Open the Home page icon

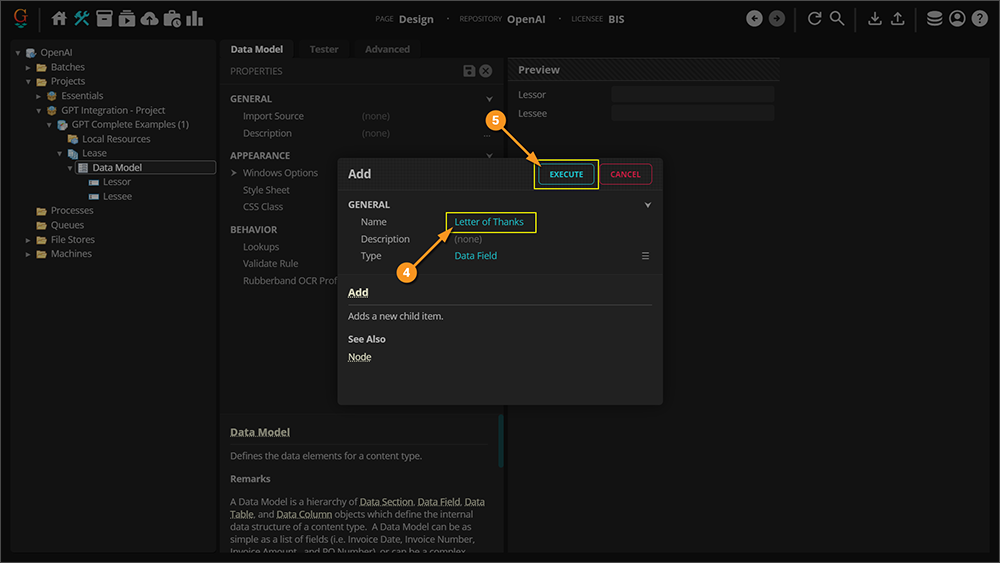point(59,18)
